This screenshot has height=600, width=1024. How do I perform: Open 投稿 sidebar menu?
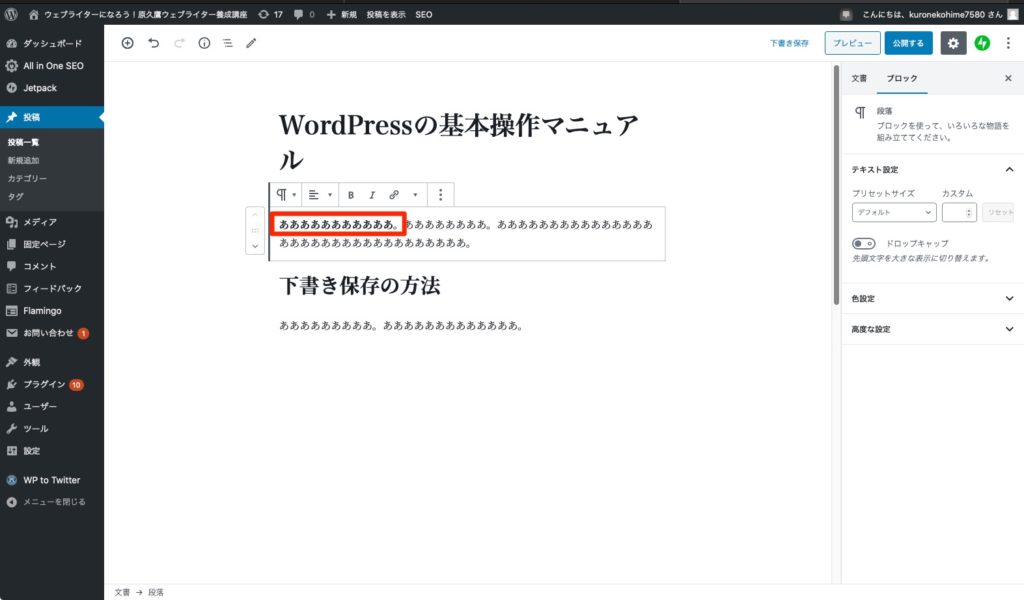tap(52, 117)
